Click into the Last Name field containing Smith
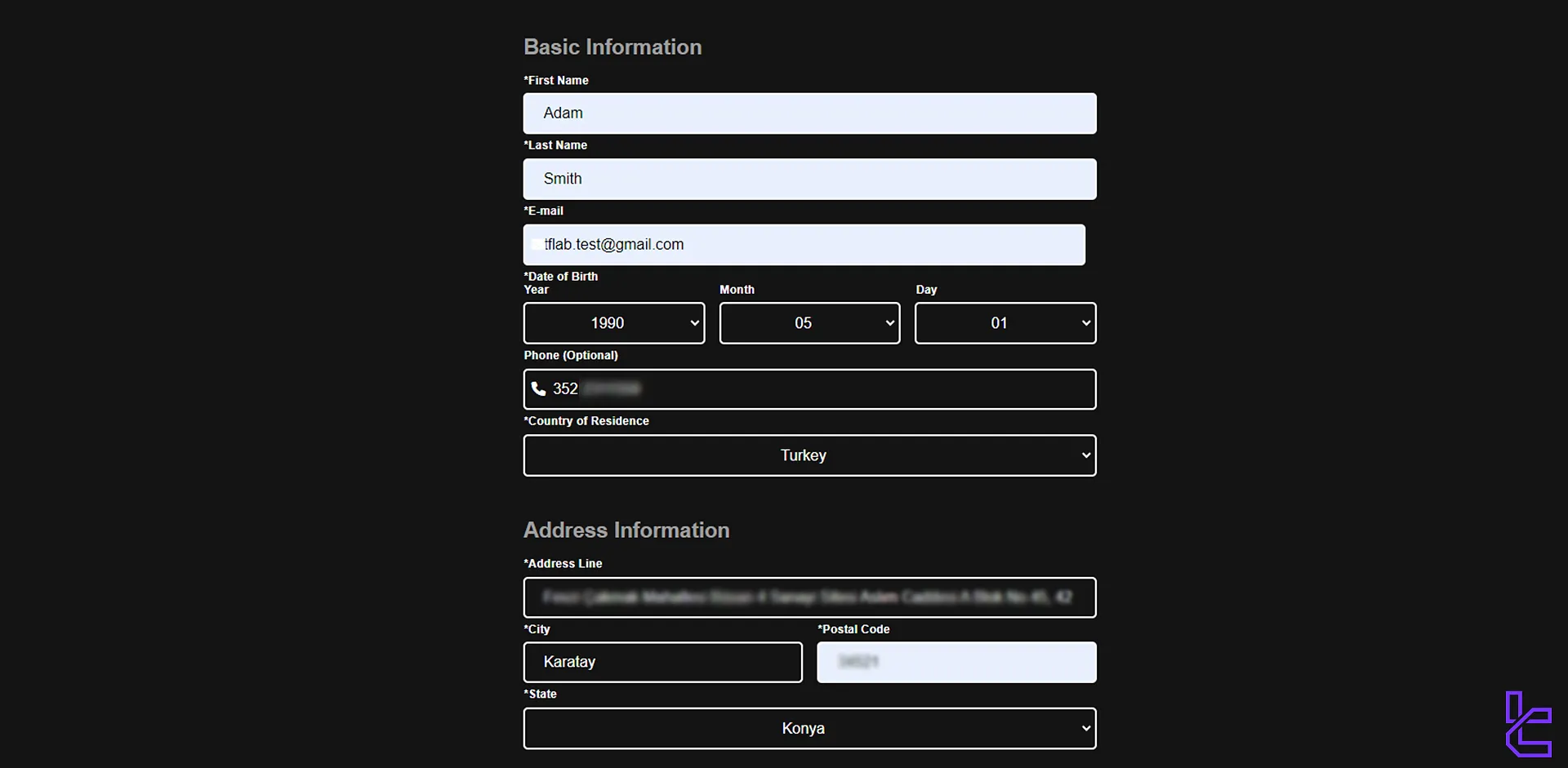Image resolution: width=1568 pixels, height=768 pixels. (808, 179)
